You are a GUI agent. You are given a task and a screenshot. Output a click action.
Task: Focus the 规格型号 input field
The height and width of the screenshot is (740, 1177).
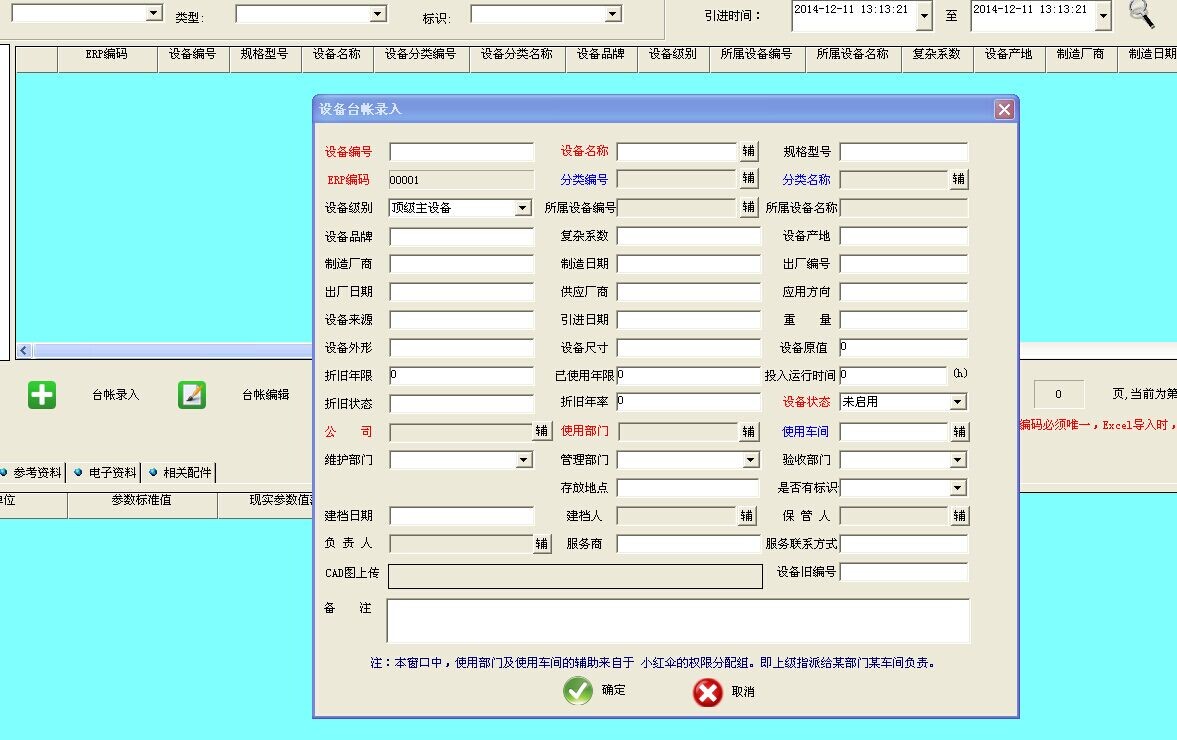(904, 152)
